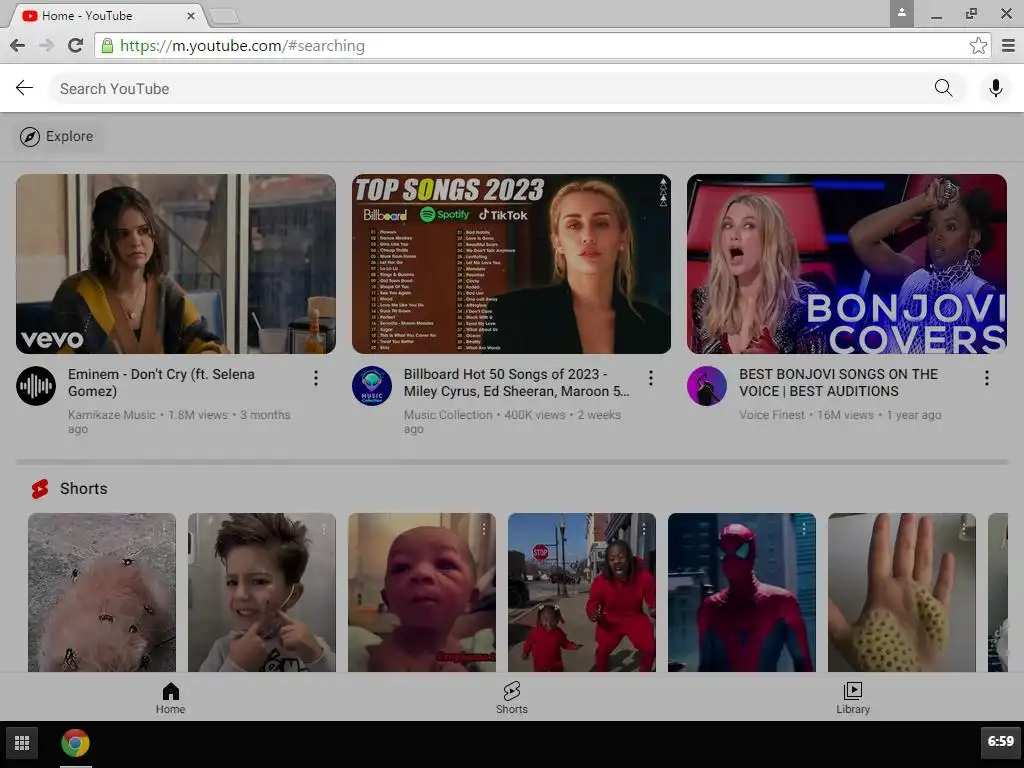
Task: Open the Explore compass chip
Action: click(x=57, y=136)
